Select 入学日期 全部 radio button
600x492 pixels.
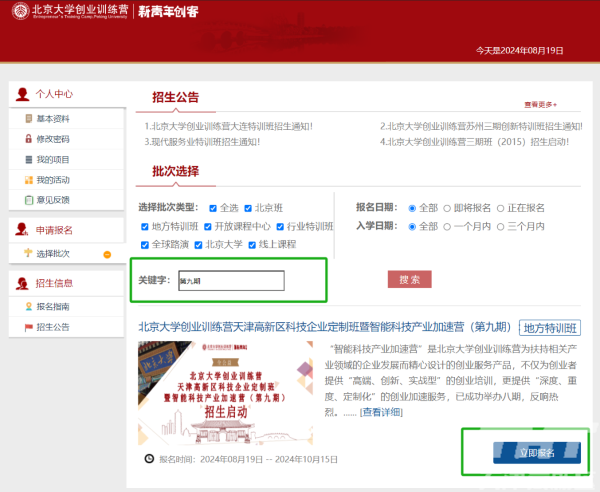click(x=412, y=227)
